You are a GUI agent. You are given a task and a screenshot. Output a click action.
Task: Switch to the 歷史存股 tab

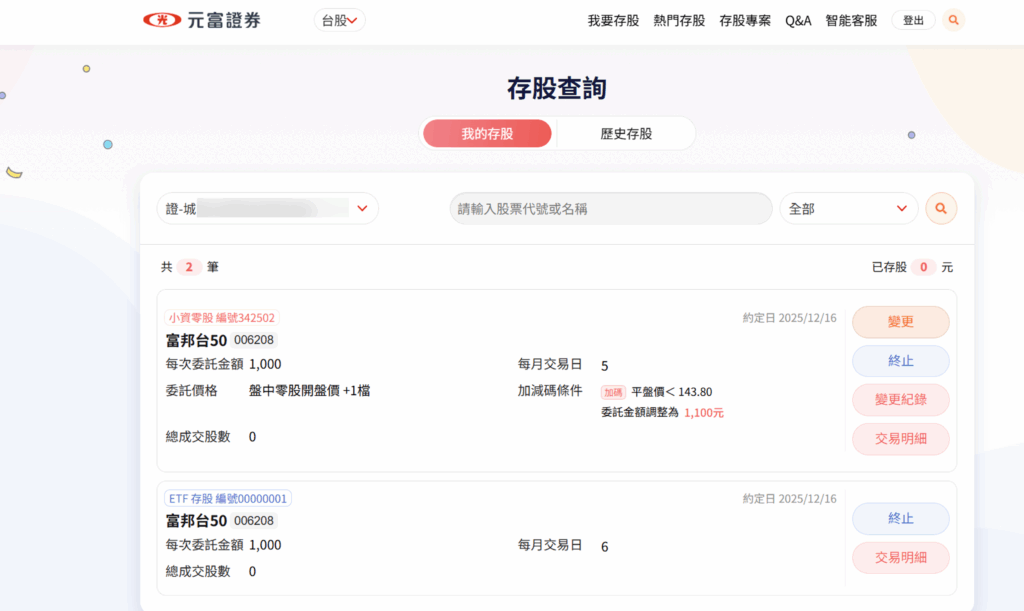point(626,134)
